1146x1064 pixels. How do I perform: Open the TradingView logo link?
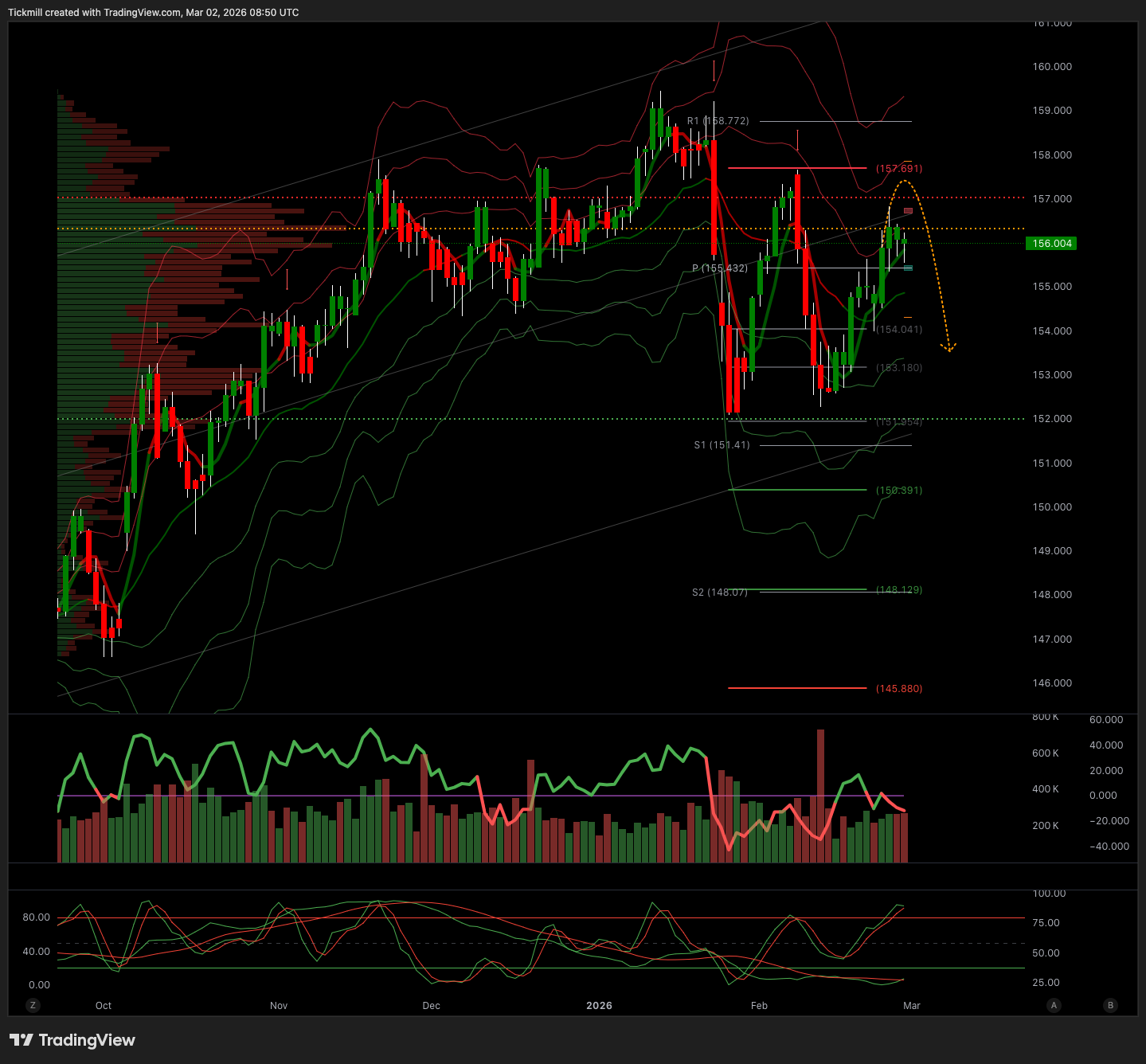coord(72,1040)
